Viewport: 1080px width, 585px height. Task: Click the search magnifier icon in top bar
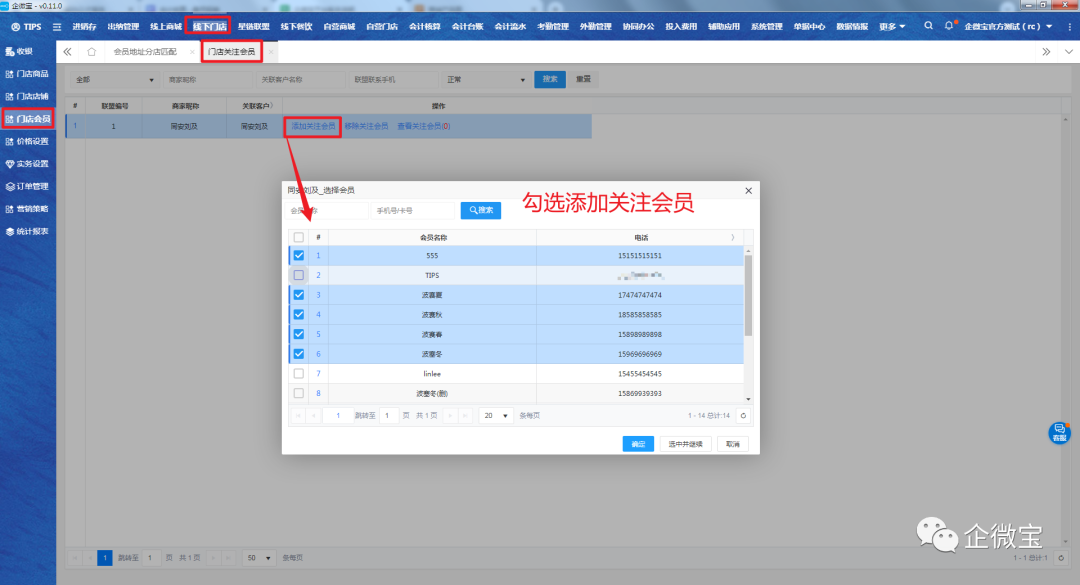(929, 26)
